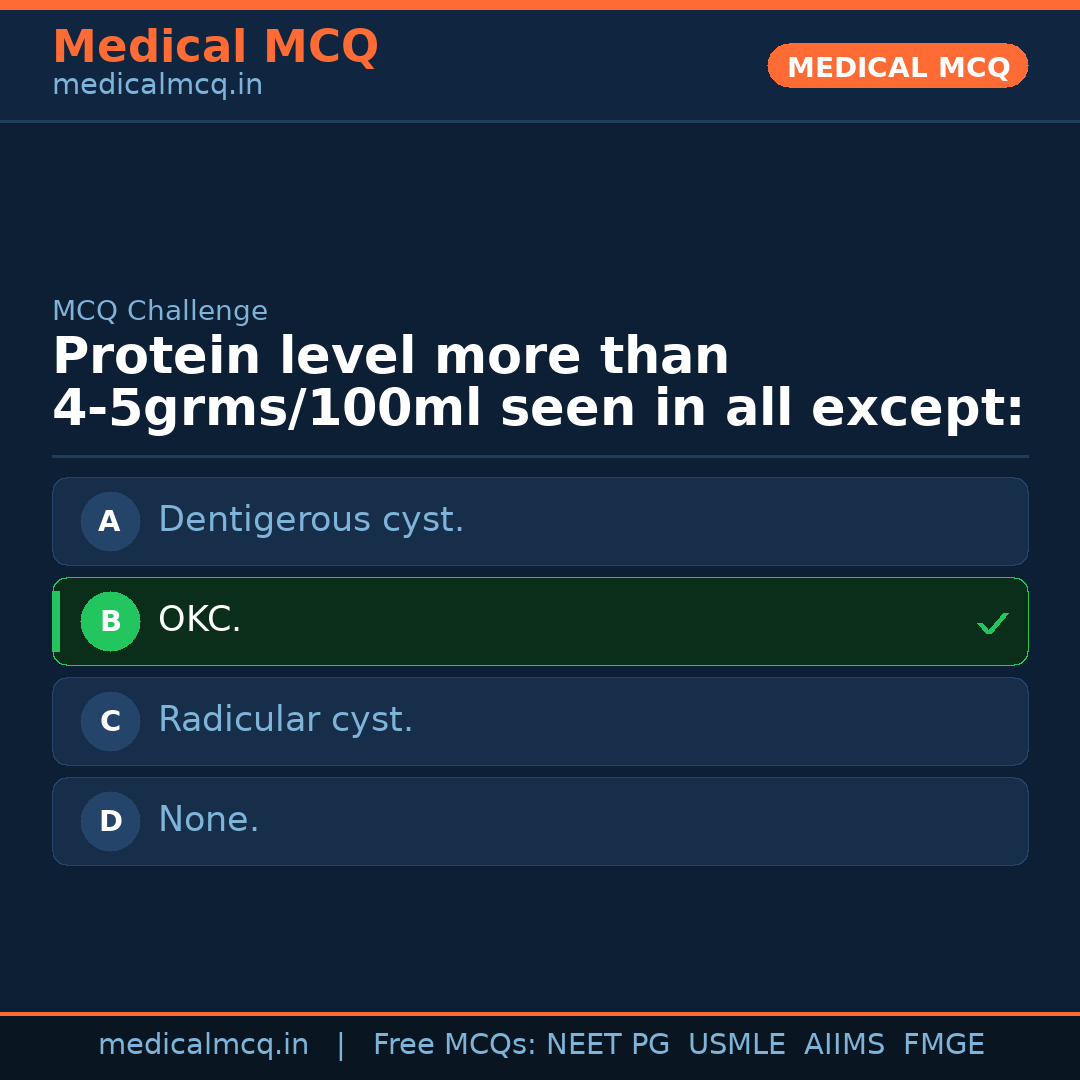Click the "MCQ Challenge" label
Viewport: 1080px width, 1080px height.
(160, 312)
